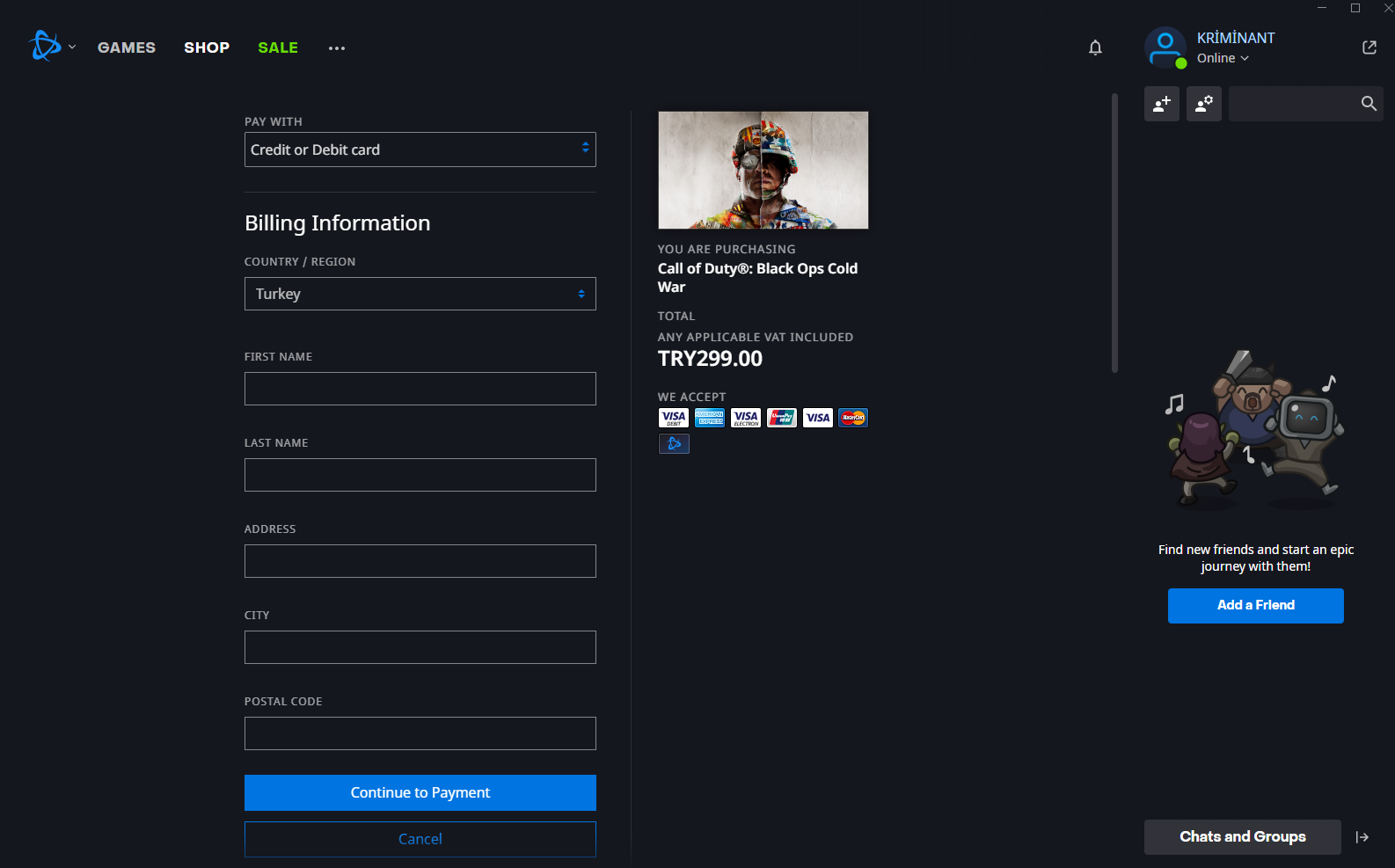Screen dimensions: 1395x868
Task: Click the Billing Information heading
Action: (338, 223)
